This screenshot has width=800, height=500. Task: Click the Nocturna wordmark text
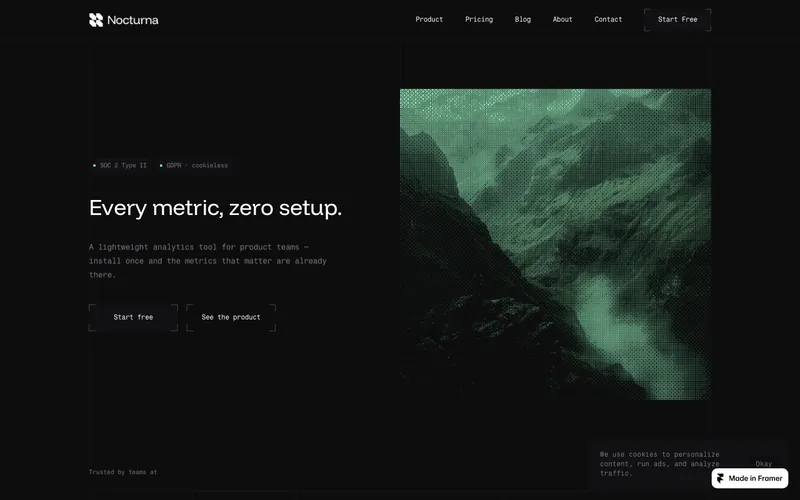click(133, 20)
